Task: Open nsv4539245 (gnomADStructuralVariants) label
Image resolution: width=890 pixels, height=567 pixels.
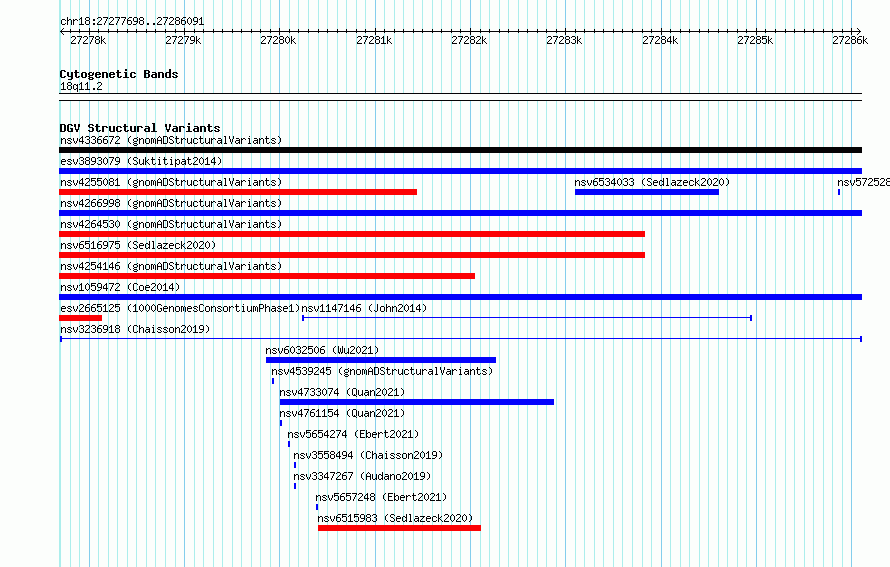Action: click(382, 371)
